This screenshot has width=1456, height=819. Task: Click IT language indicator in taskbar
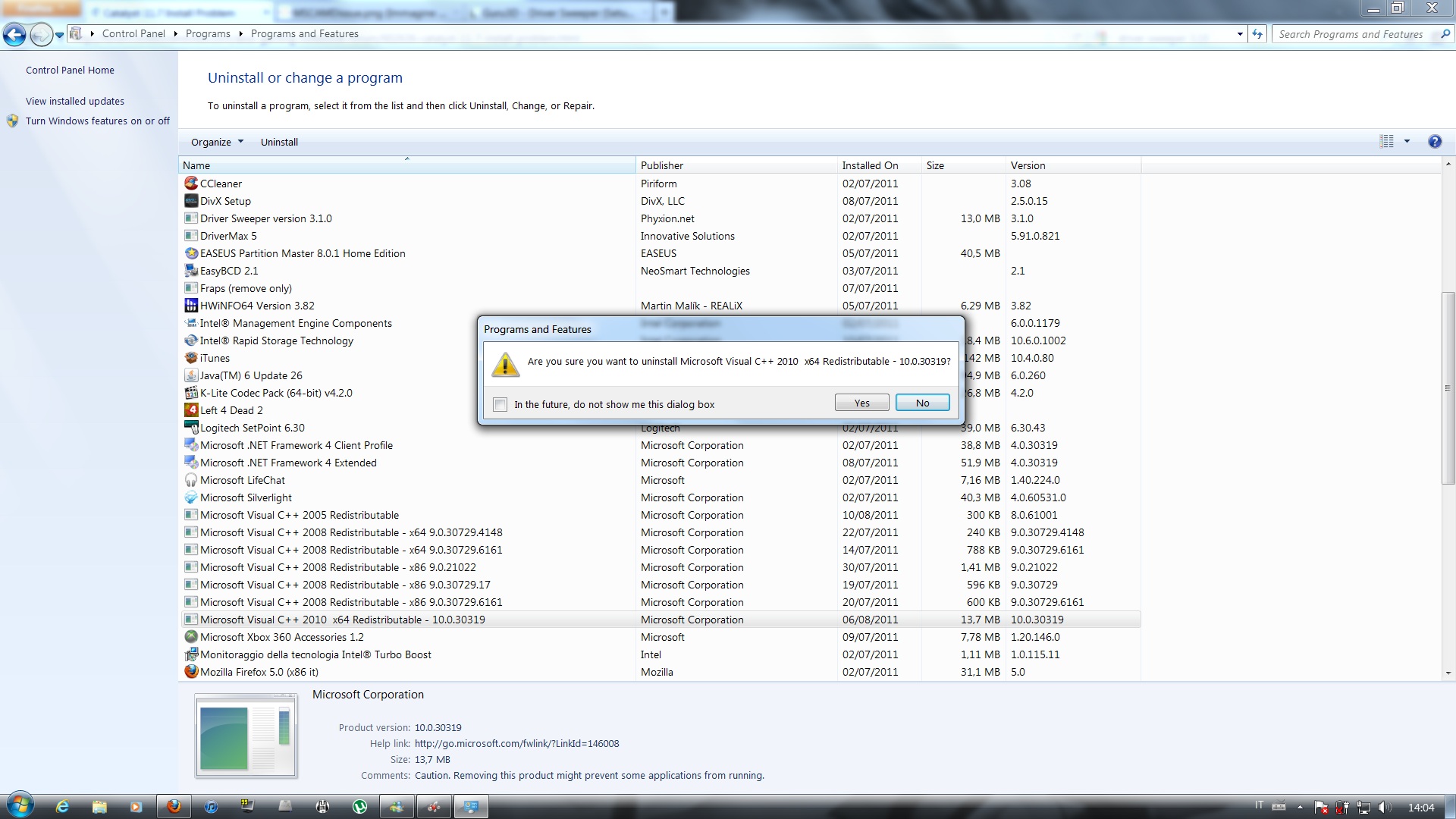tap(1260, 805)
